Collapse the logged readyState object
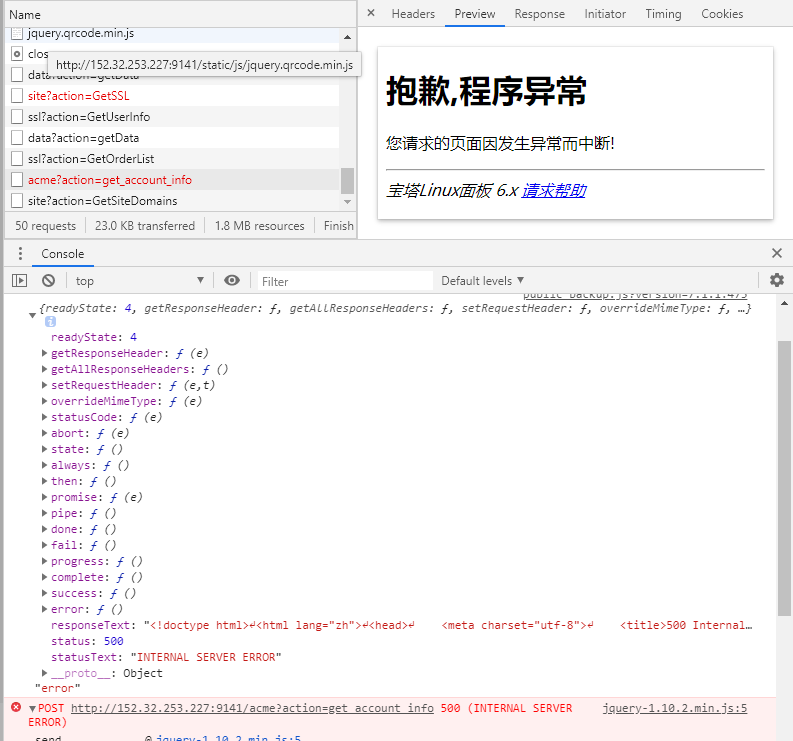The image size is (793, 741). point(32,315)
